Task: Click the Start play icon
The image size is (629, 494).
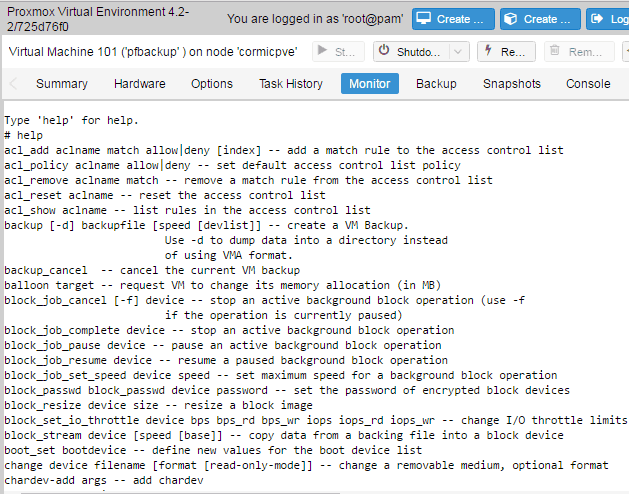Action: coord(322,51)
